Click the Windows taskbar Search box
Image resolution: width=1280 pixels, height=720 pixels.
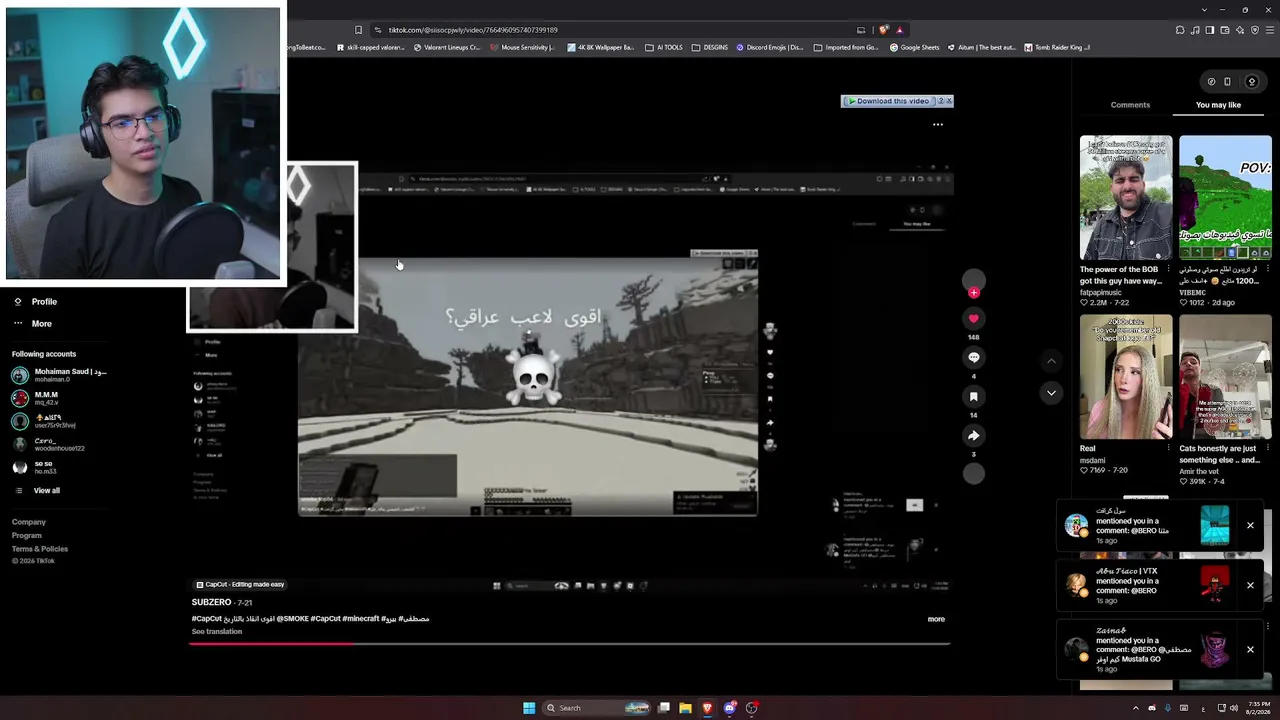click(x=597, y=708)
